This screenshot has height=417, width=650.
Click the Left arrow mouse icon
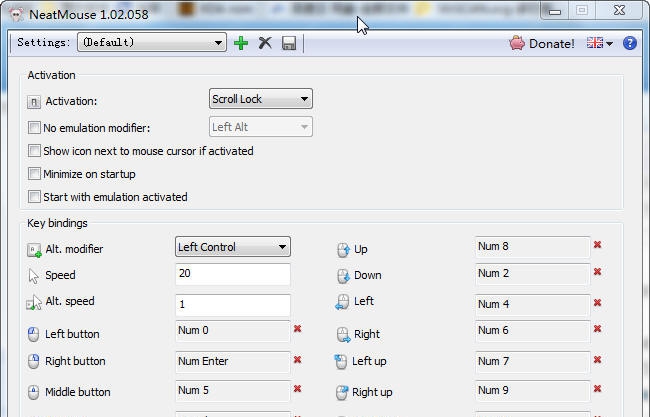[342, 302]
